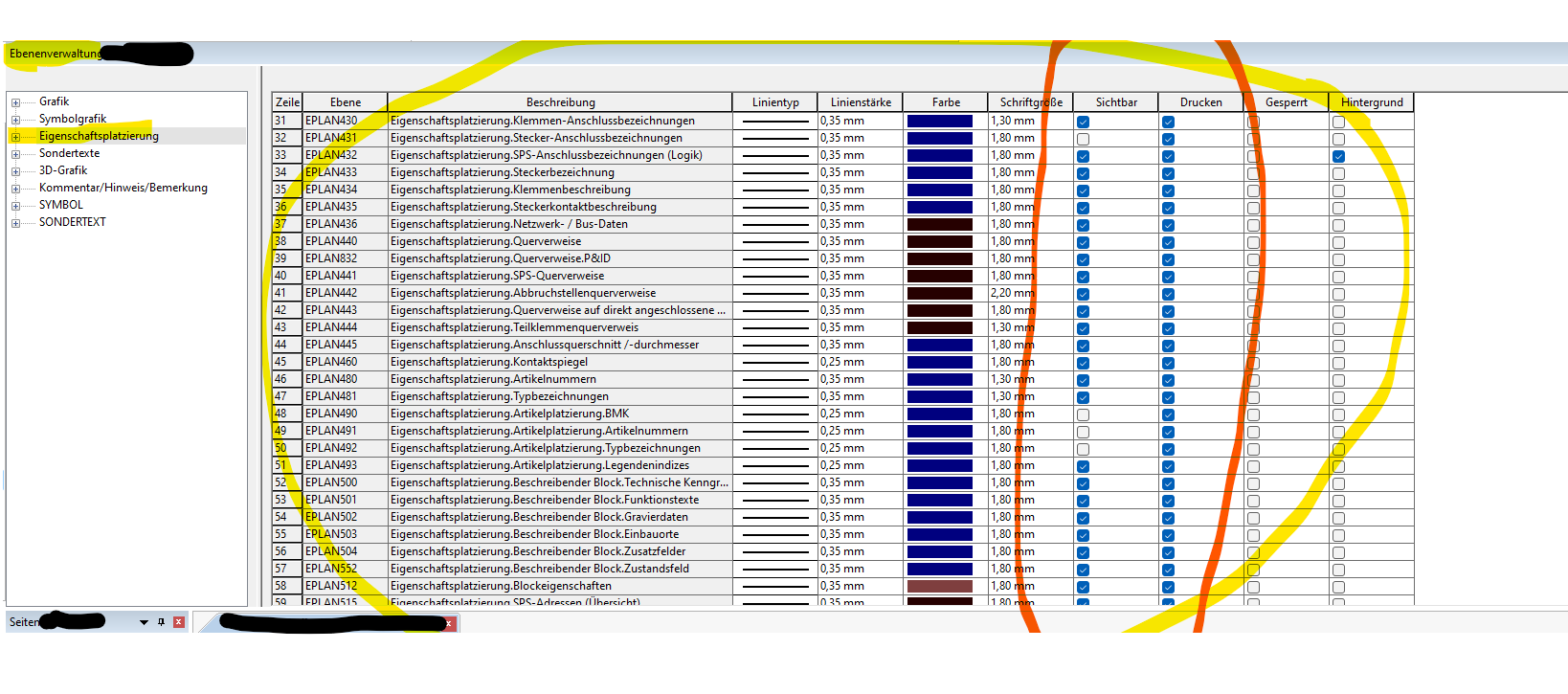1568x694 pixels.
Task: Select SYMBOL in the layer tree
Action: [x=61, y=205]
